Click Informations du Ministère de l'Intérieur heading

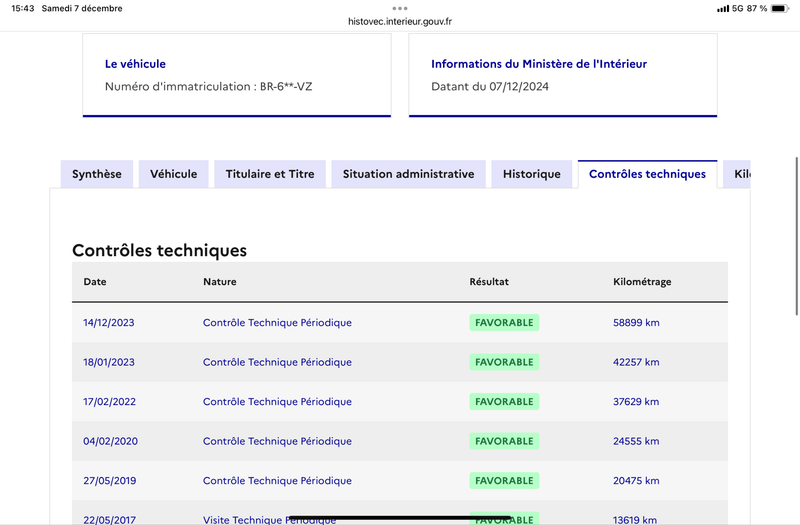pos(539,64)
